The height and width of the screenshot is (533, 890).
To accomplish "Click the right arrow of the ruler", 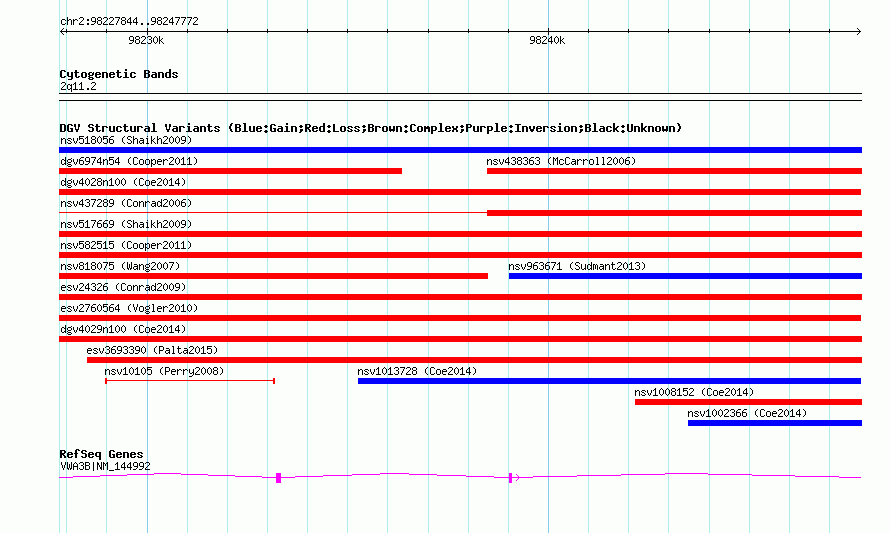I will pyautogui.click(x=858, y=32).
